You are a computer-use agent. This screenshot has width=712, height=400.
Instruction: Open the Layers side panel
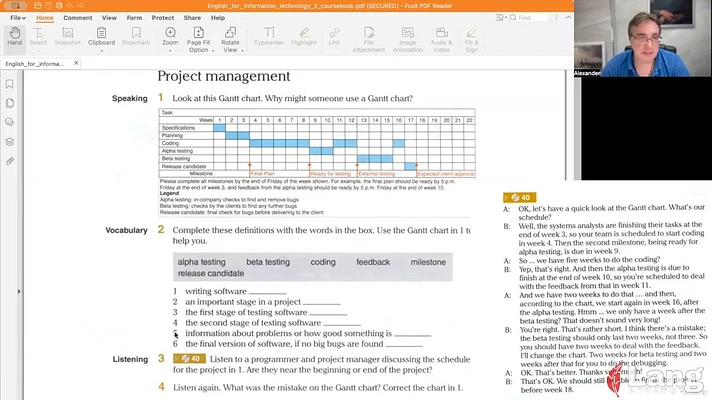(10, 142)
